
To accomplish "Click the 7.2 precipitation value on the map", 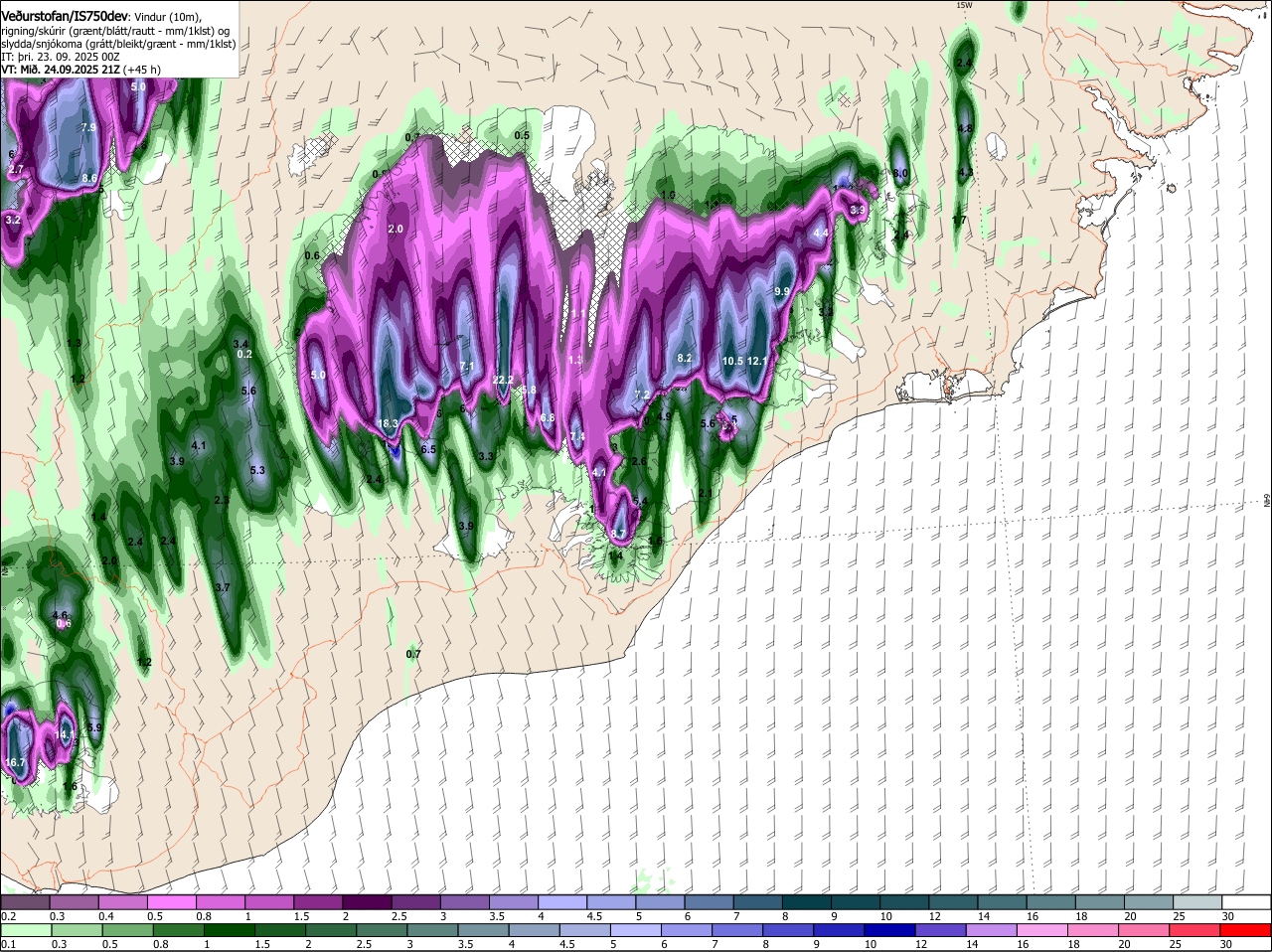I will [642, 395].
